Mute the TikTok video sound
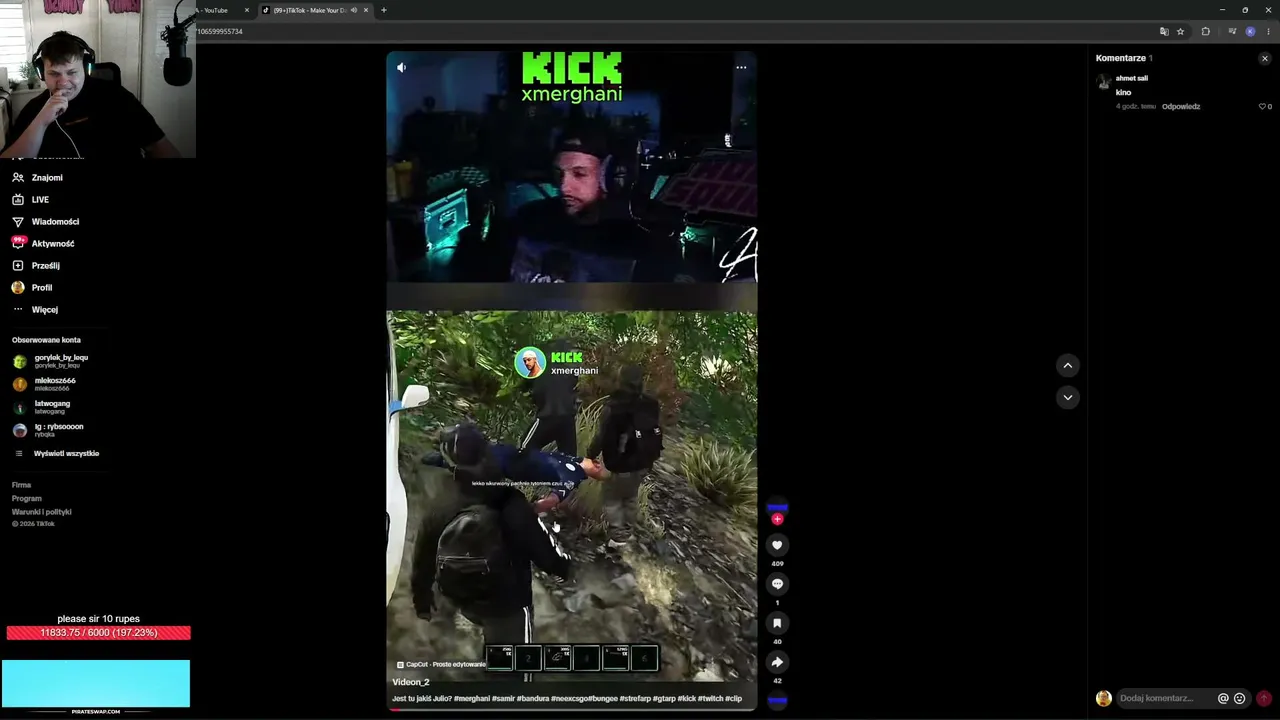The image size is (1280, 720). (x=401, y=68)
